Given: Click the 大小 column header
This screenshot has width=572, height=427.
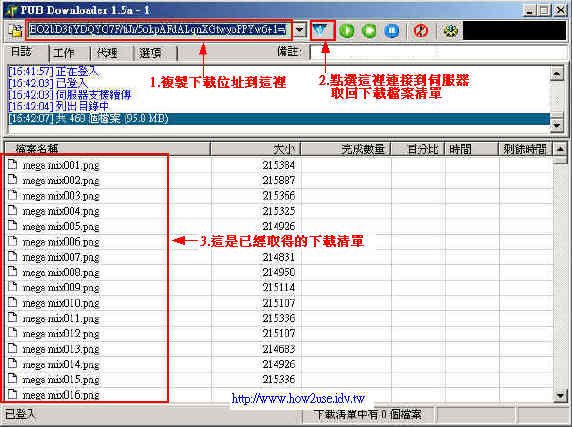Looking at the screenshot, I should (256, 149).
